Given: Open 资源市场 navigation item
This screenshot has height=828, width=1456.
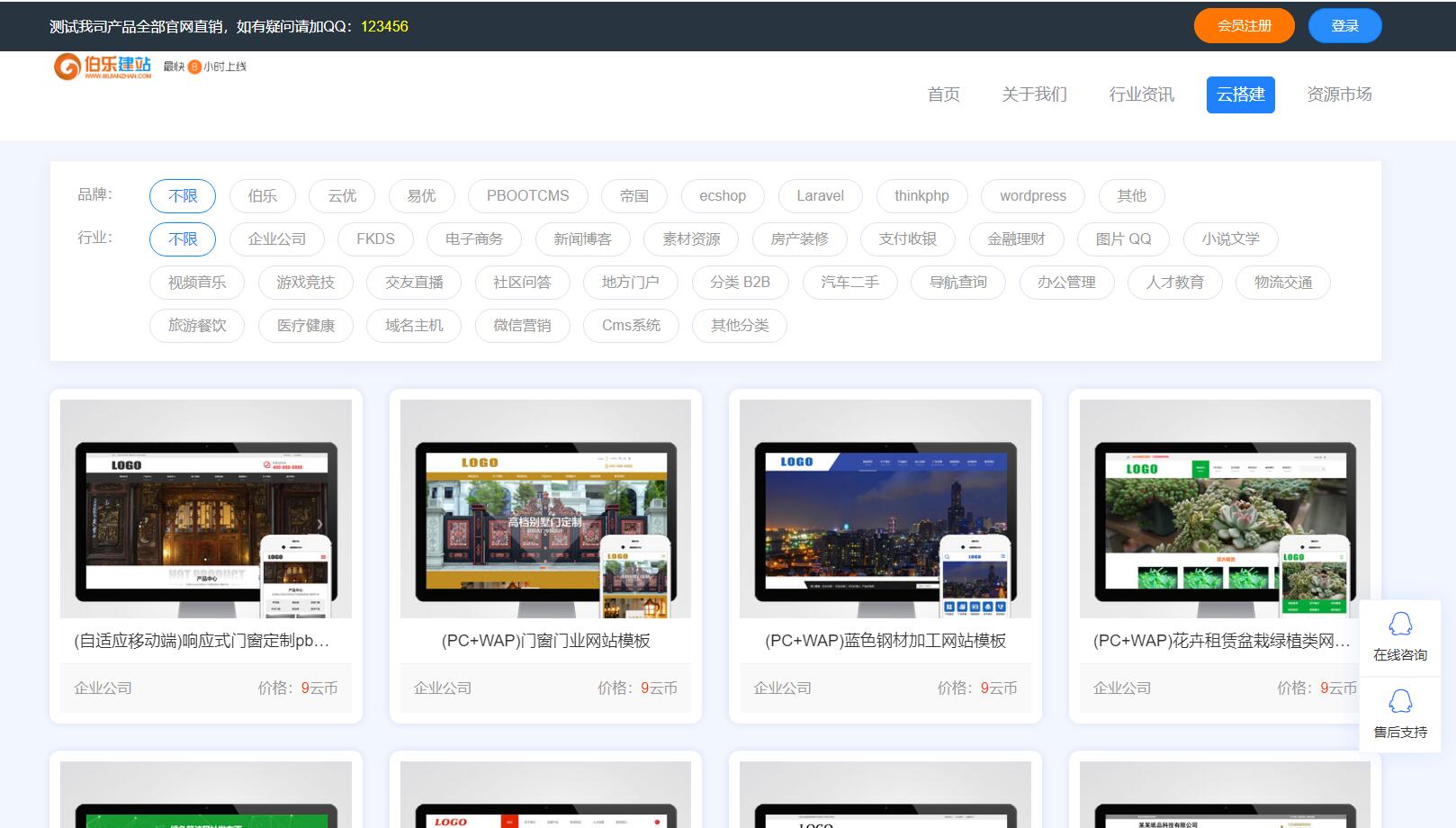Looking at the screenshot, I should (x=1339, y=94).
